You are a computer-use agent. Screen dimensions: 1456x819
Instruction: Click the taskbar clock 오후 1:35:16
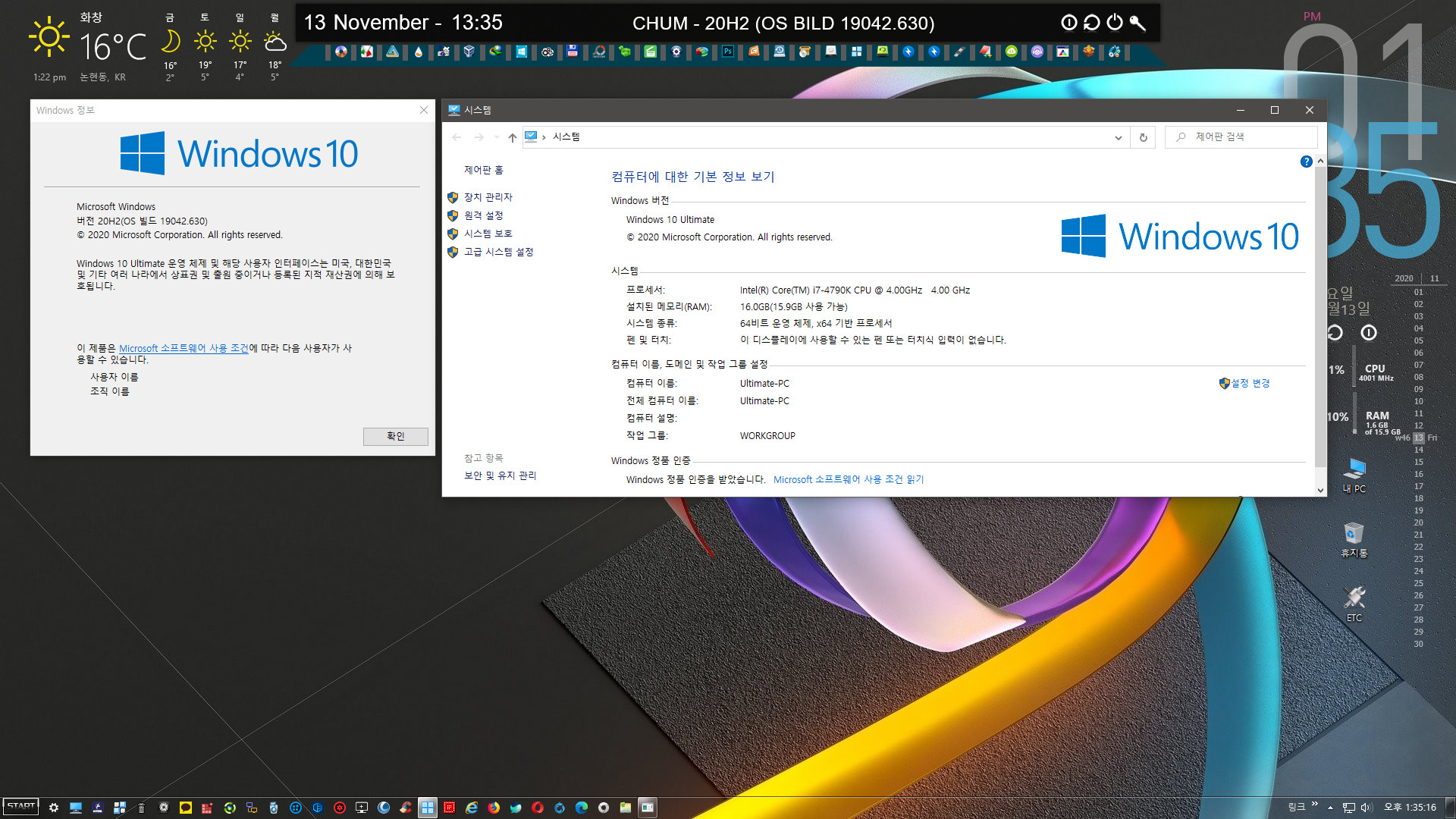pyautogui.click(x=1410, y=808)
